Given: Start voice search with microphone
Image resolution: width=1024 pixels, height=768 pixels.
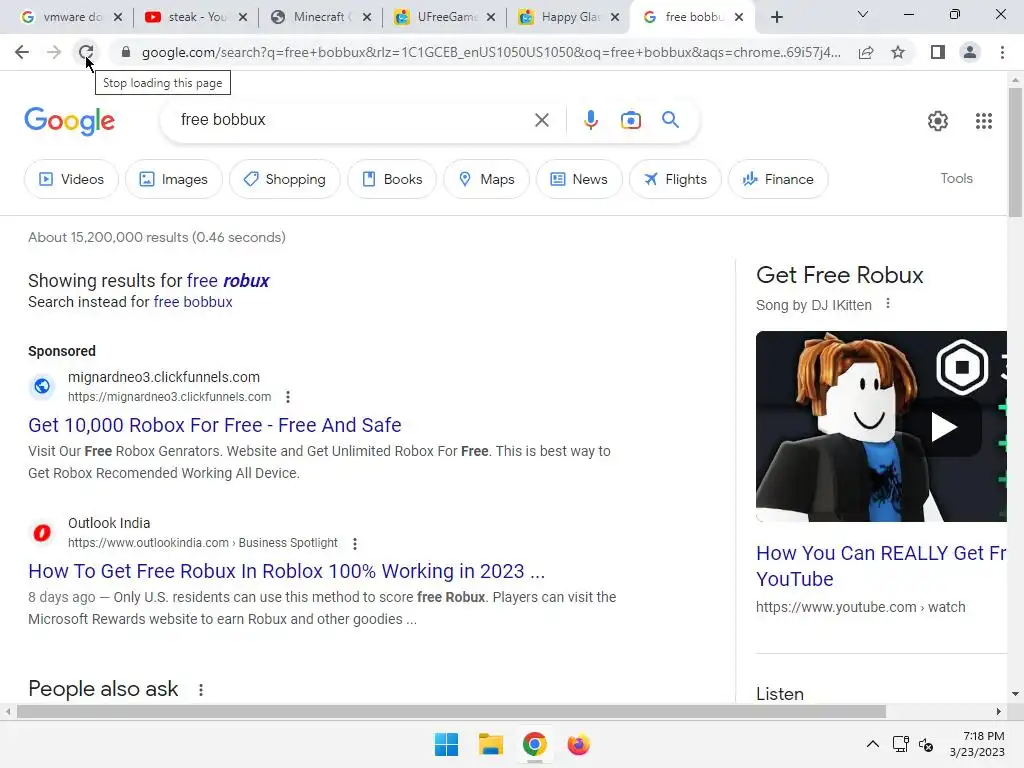Looking at the screenshot, I should point(590,120).
